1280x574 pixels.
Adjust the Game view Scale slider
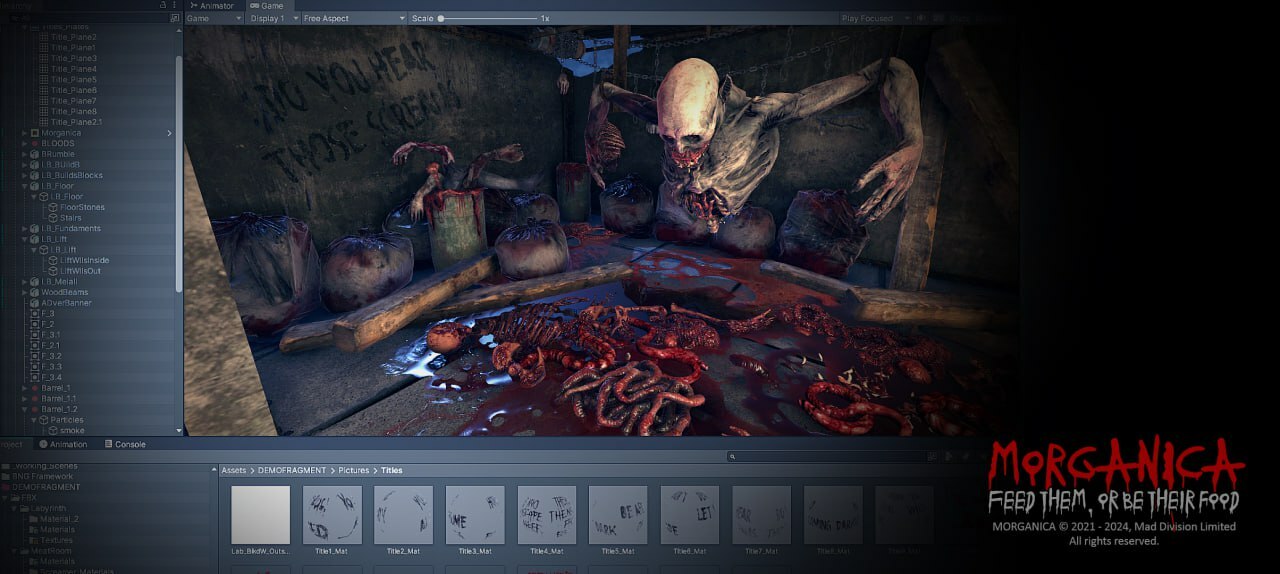[489, 18]
